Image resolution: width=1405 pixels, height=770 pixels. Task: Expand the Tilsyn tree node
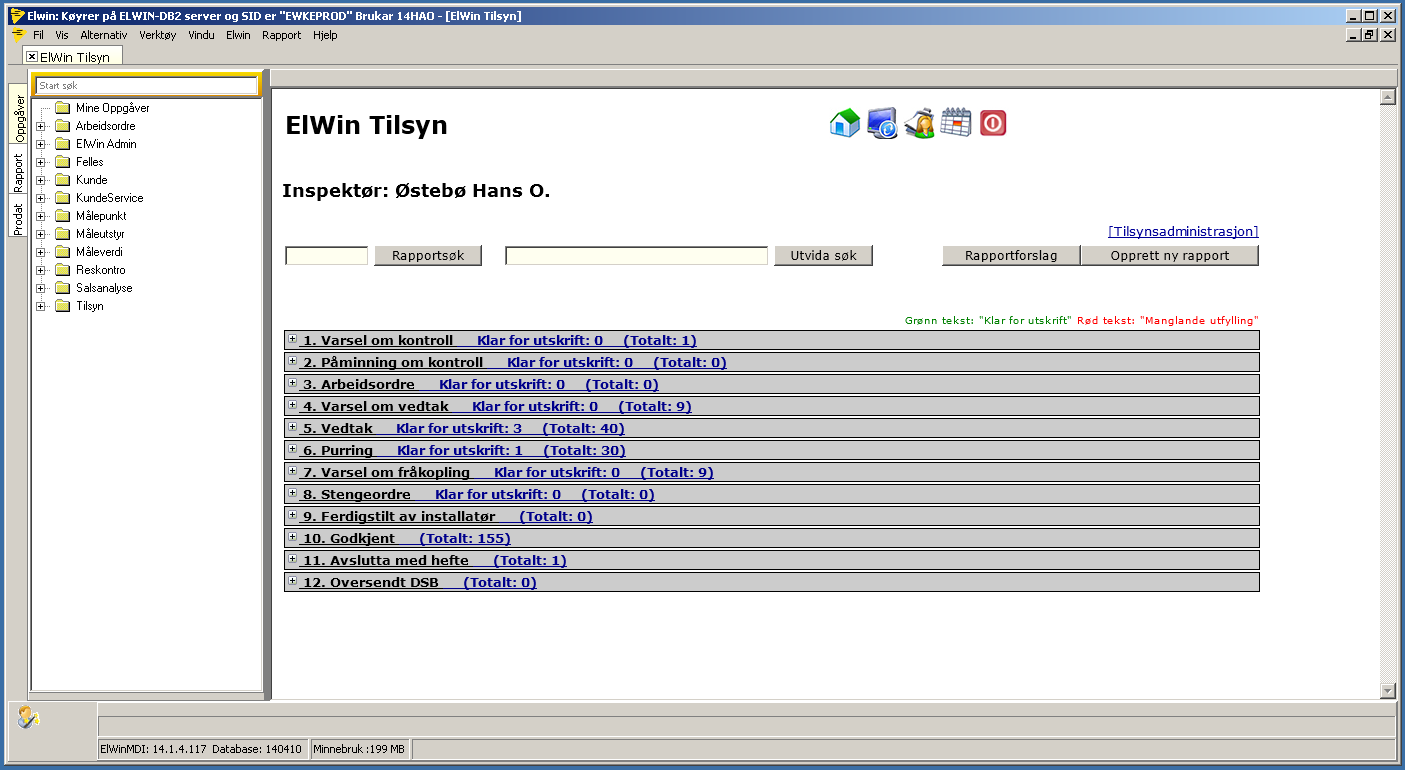tap(41, 306)
